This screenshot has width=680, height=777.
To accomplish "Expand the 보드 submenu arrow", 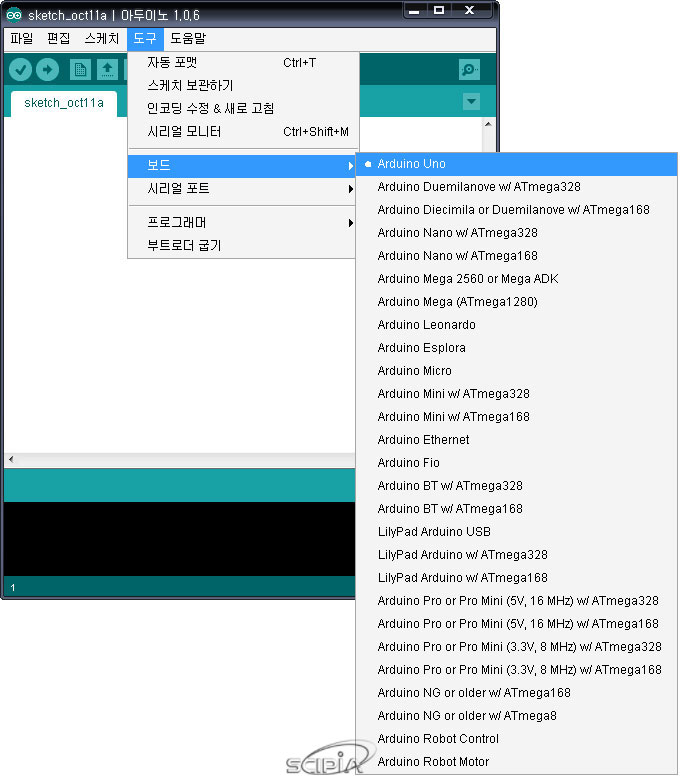I will coord(351,166).
